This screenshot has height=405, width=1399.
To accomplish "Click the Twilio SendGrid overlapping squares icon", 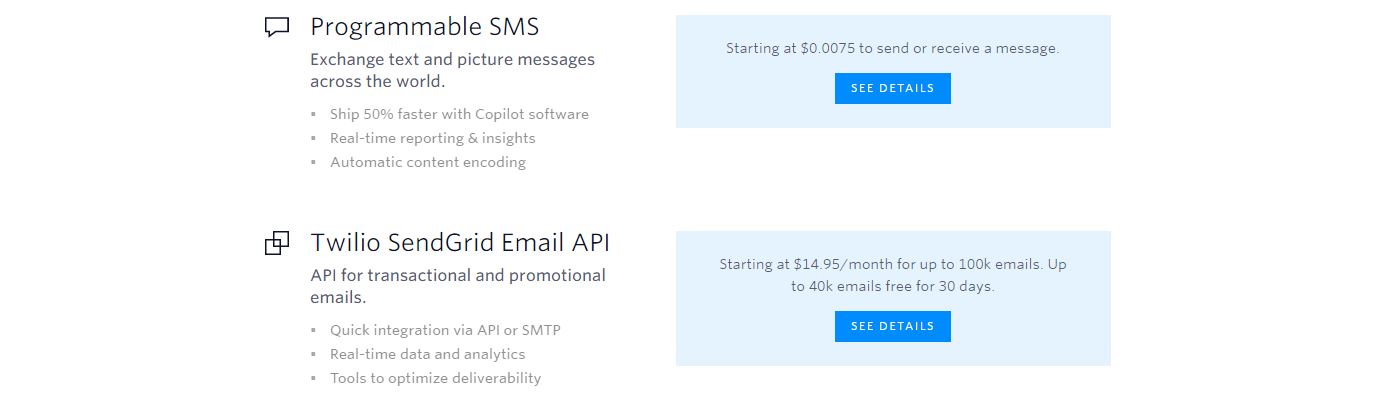I will click(277, 243).
